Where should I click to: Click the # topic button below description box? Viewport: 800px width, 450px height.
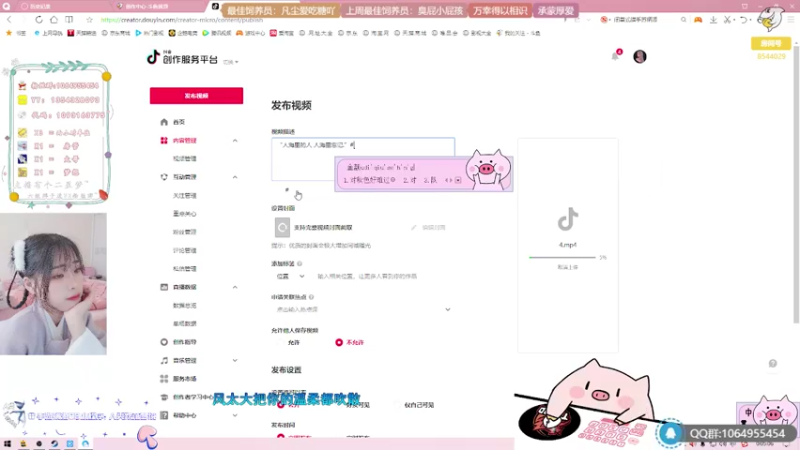[287, 190]
